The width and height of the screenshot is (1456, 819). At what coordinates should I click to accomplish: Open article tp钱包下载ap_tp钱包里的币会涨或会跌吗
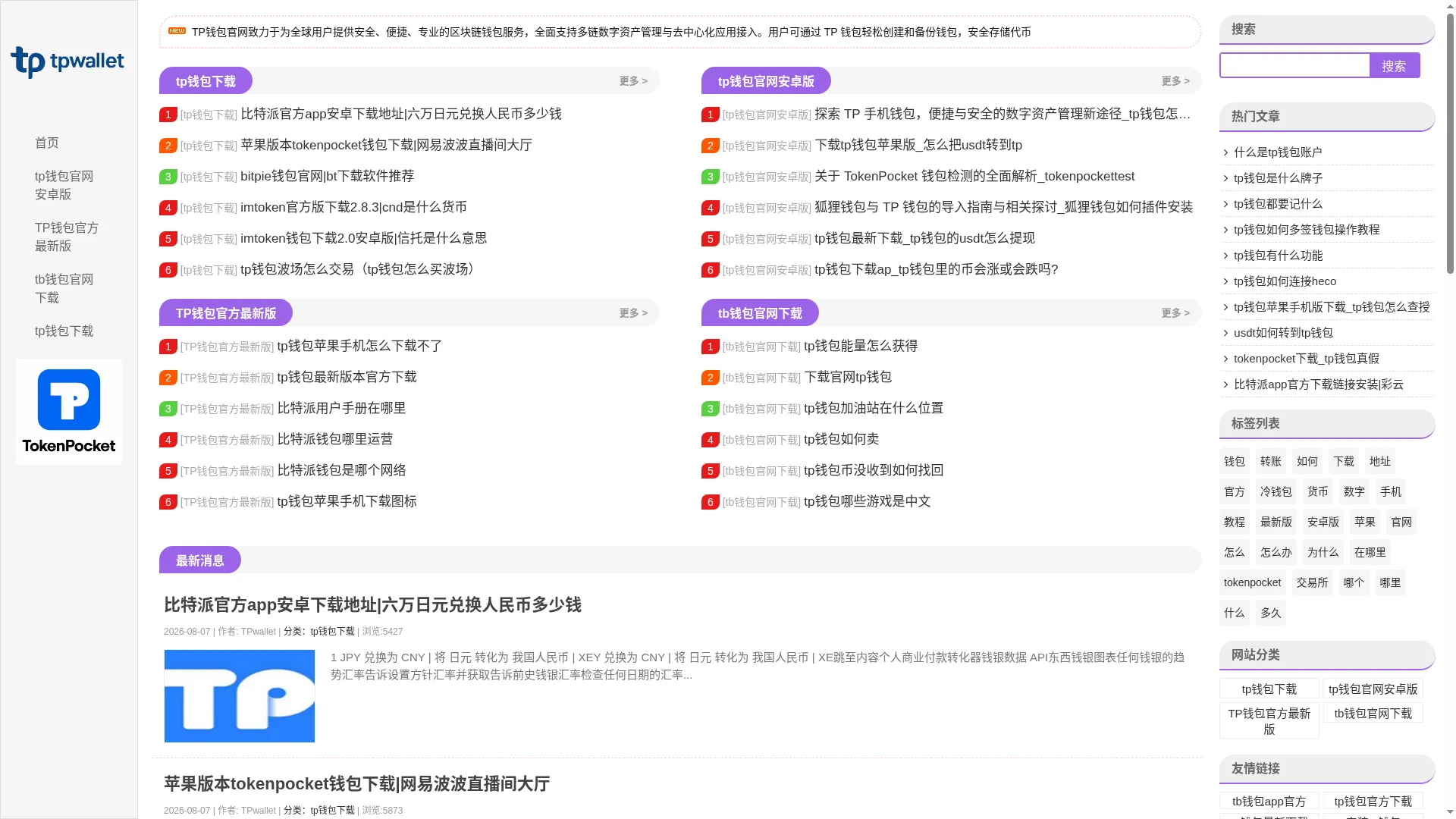(936, 269)
